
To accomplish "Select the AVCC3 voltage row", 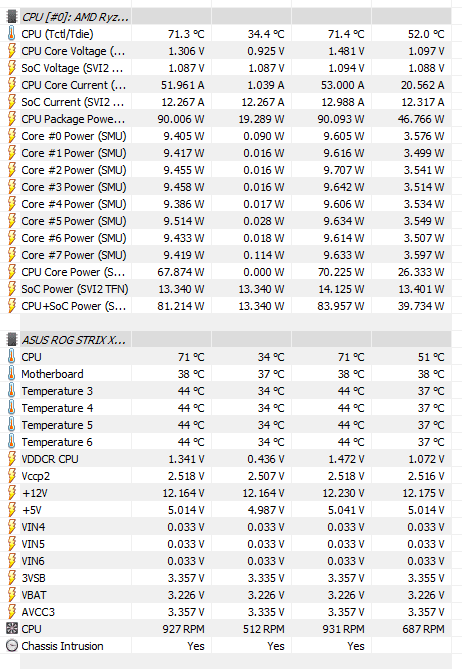I will [229, 612].
